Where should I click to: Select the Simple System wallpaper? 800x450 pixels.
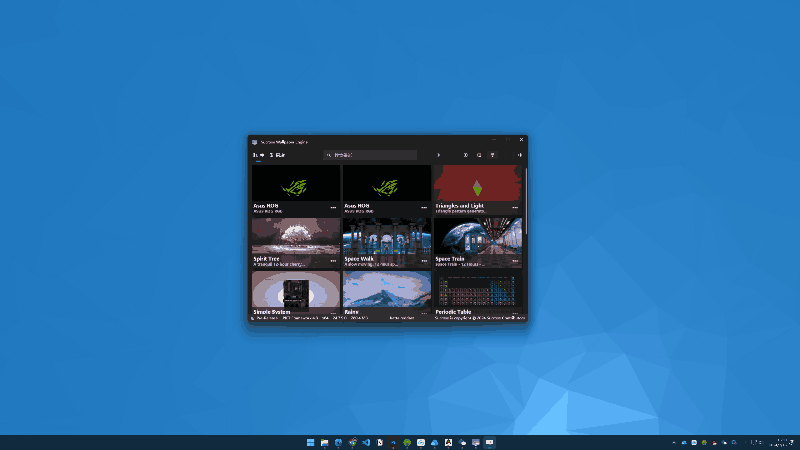pos(296,290)
